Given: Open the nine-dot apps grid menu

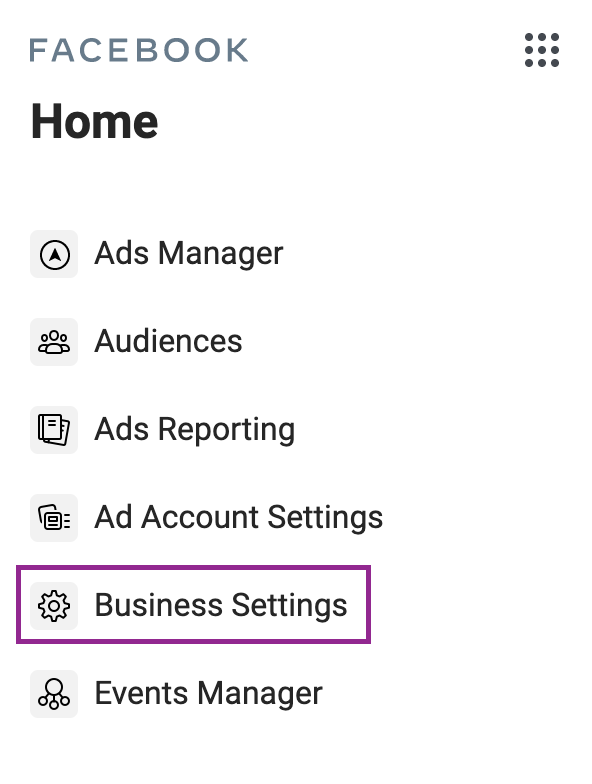Looking at the screenshot, I should [x=542, y=50].
